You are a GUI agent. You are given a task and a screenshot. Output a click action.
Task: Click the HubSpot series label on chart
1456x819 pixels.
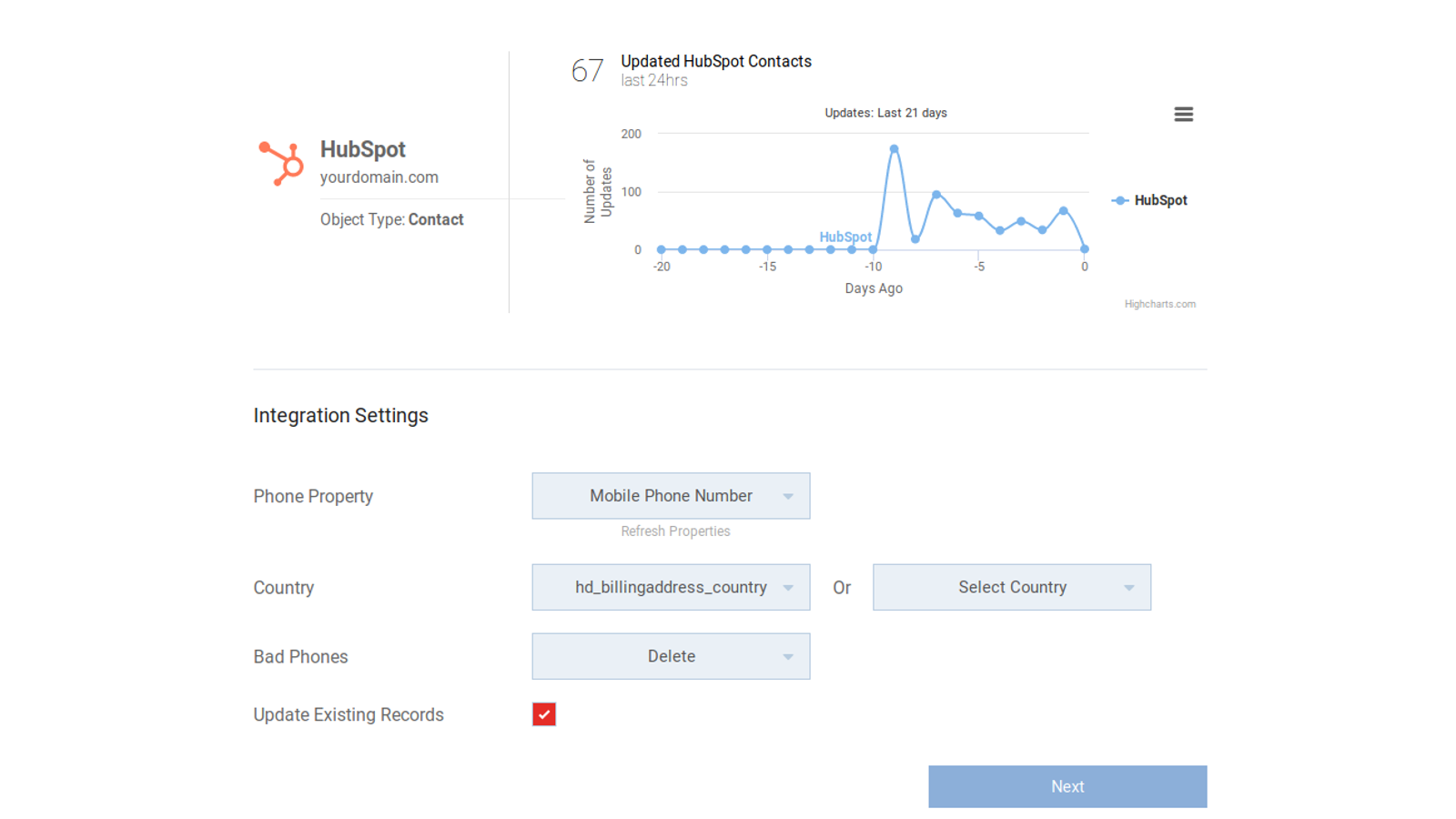845,237
